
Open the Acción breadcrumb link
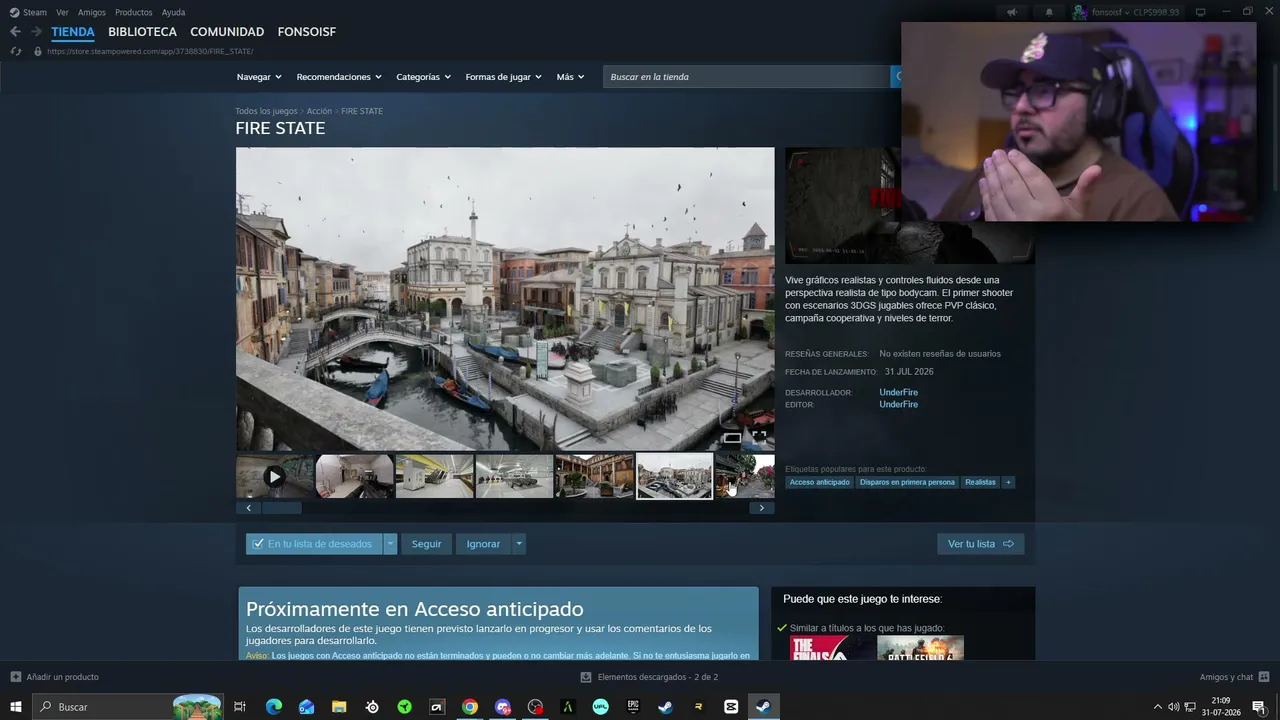pos(319,111)
